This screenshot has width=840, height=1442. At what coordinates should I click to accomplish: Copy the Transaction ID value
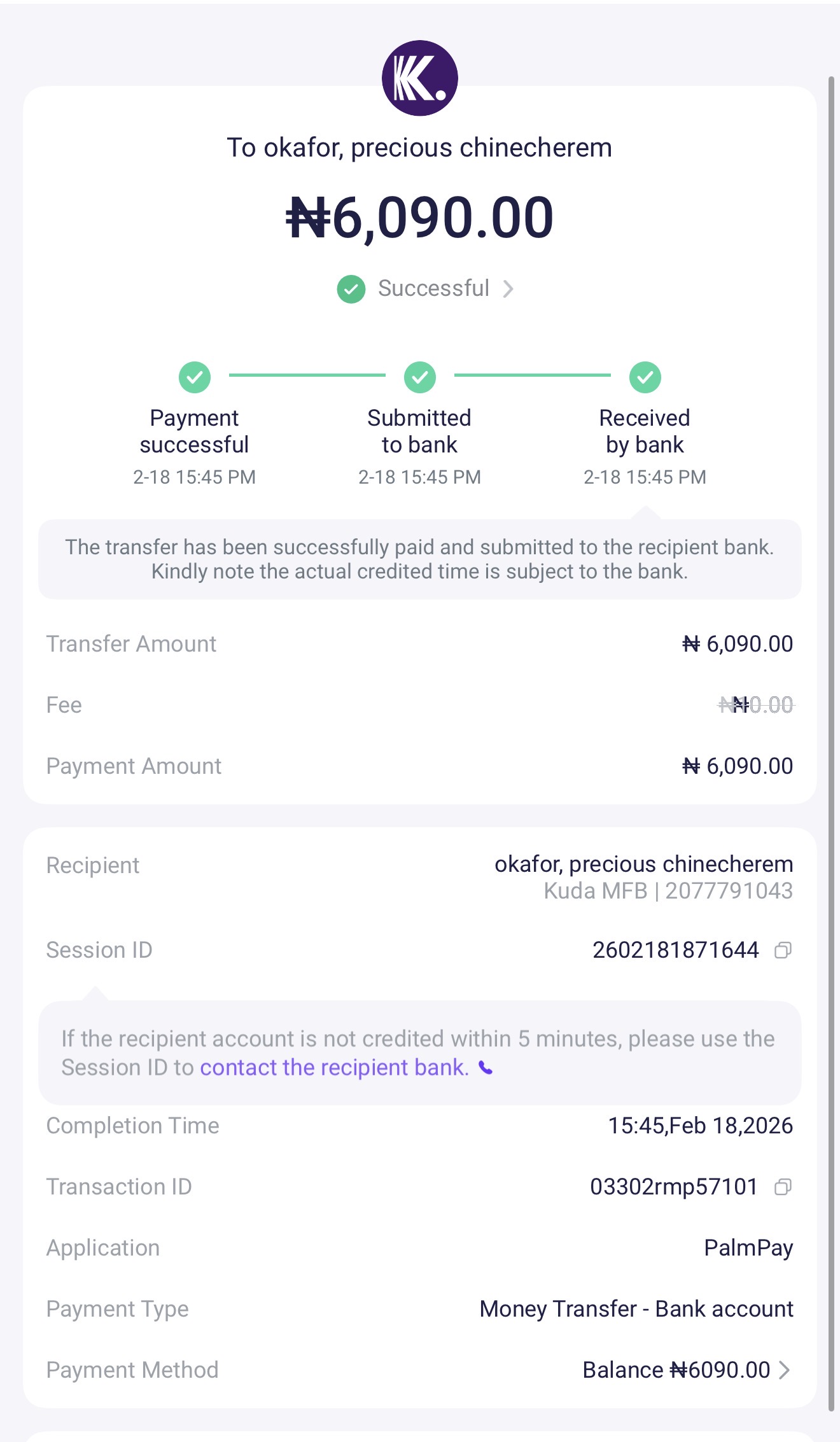point(783,1187)
